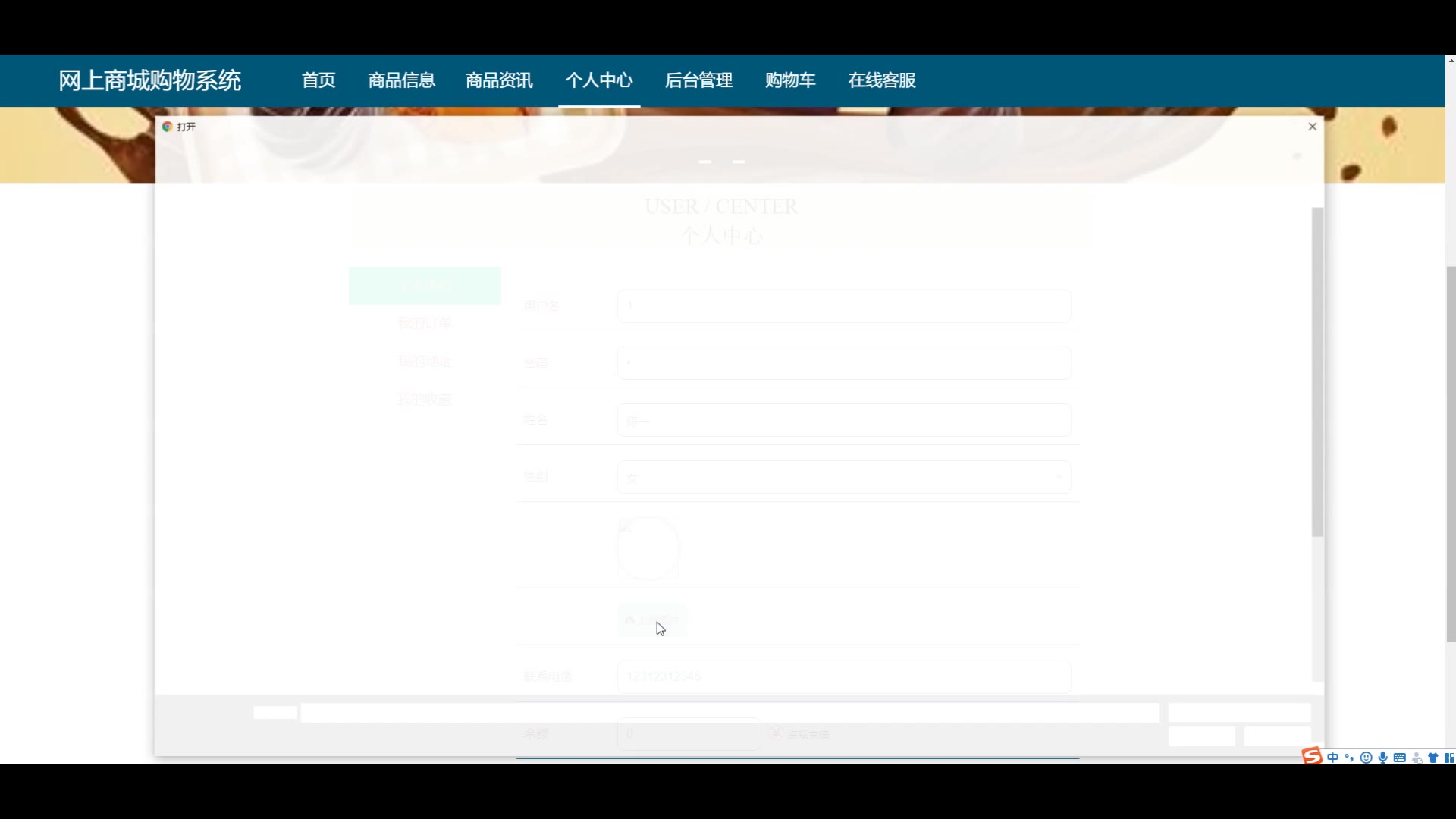Open 后台管理 link in navbar
This screenshot has height=819, width=1456.
[x=698, y=80]
